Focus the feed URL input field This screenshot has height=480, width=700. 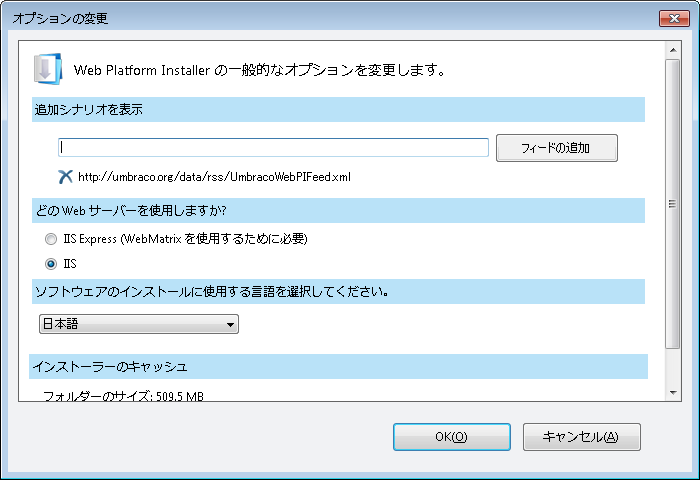[273, 147]
